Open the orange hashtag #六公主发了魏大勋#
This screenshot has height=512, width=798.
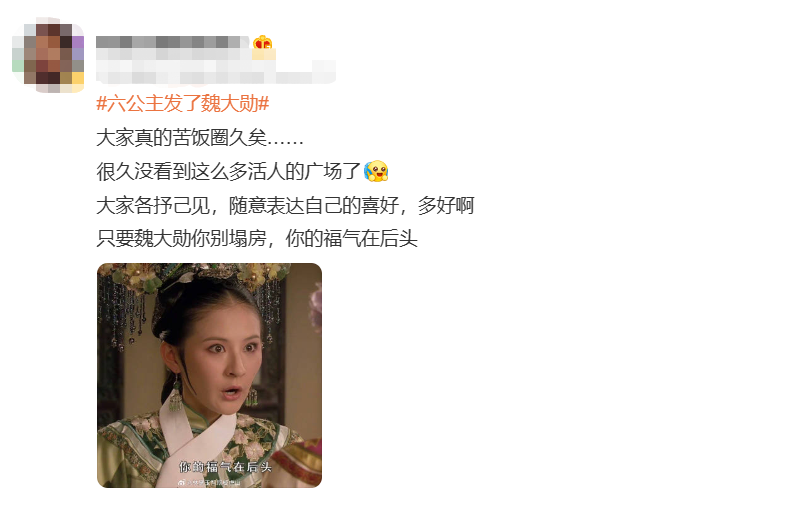183,104
